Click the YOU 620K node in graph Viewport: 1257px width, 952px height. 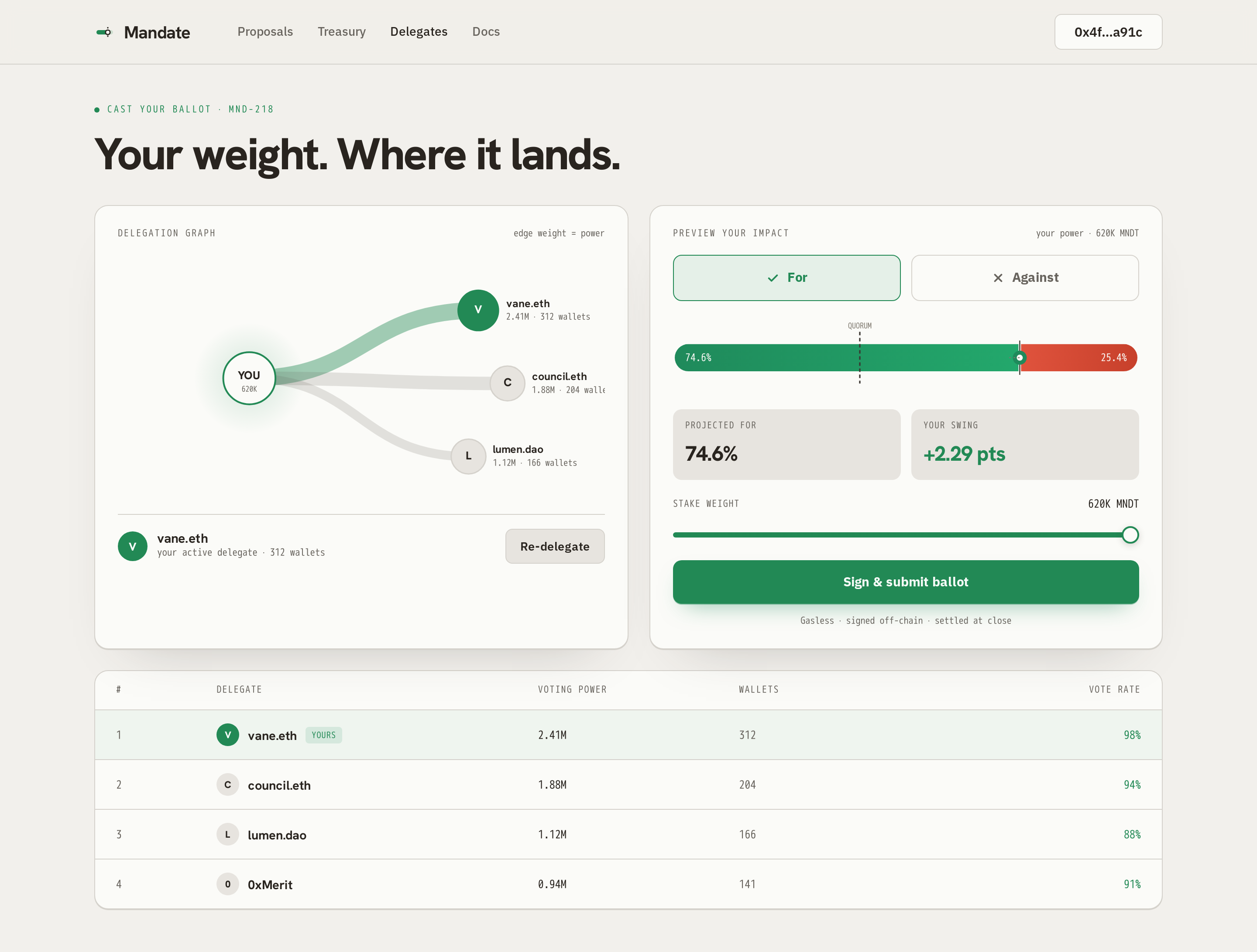click(x=249, y=378)
